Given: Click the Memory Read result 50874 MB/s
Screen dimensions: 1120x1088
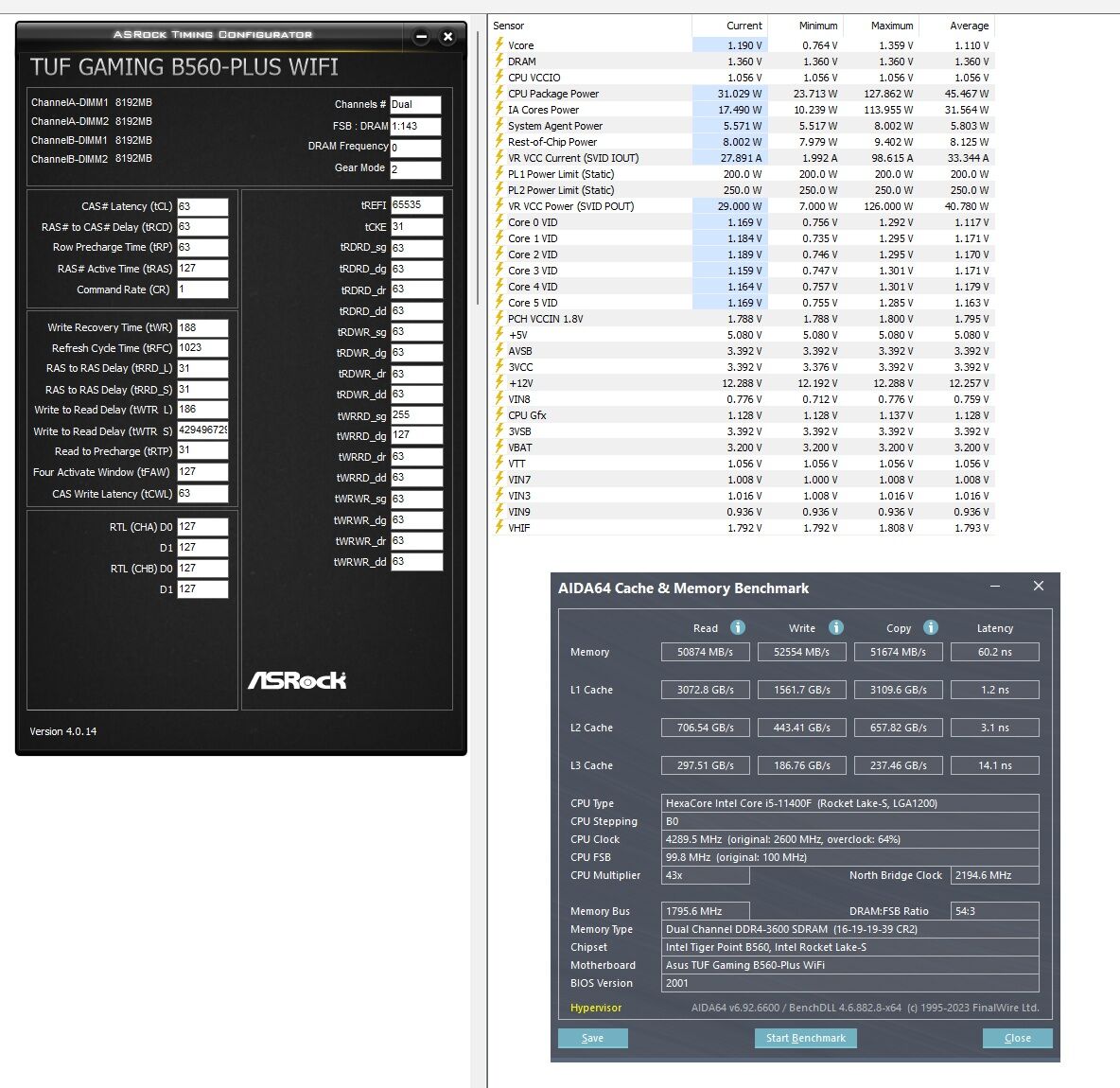Looking at the screenshot, I should (705, 652).
